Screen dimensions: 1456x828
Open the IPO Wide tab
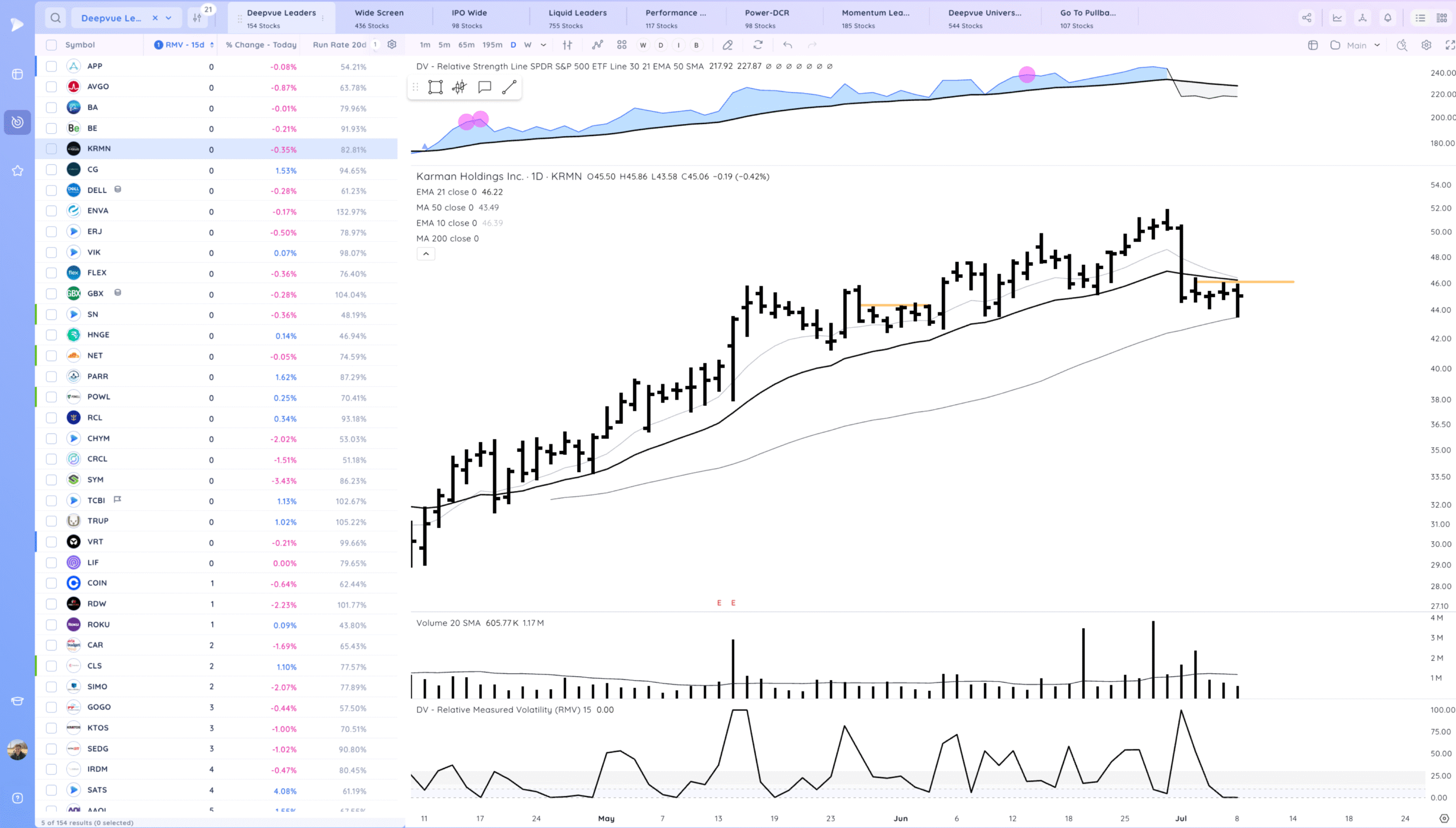click(469, 18)
